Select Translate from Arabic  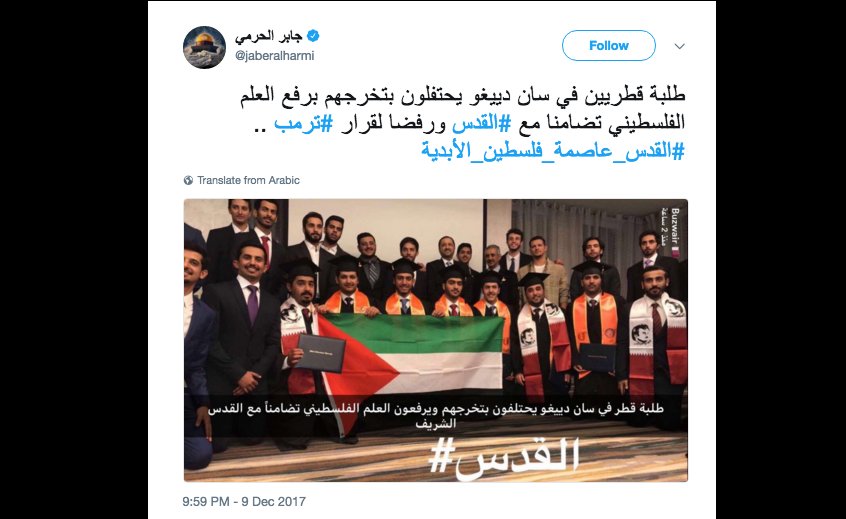248,180
